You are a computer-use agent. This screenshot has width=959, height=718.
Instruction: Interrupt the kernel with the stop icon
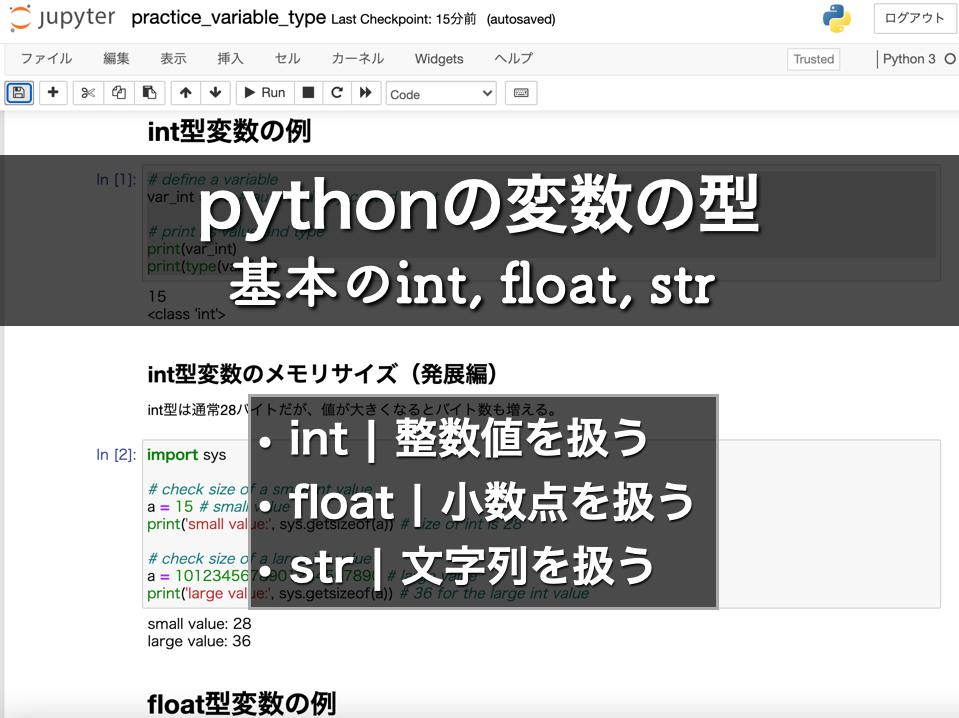click(308, 92)
